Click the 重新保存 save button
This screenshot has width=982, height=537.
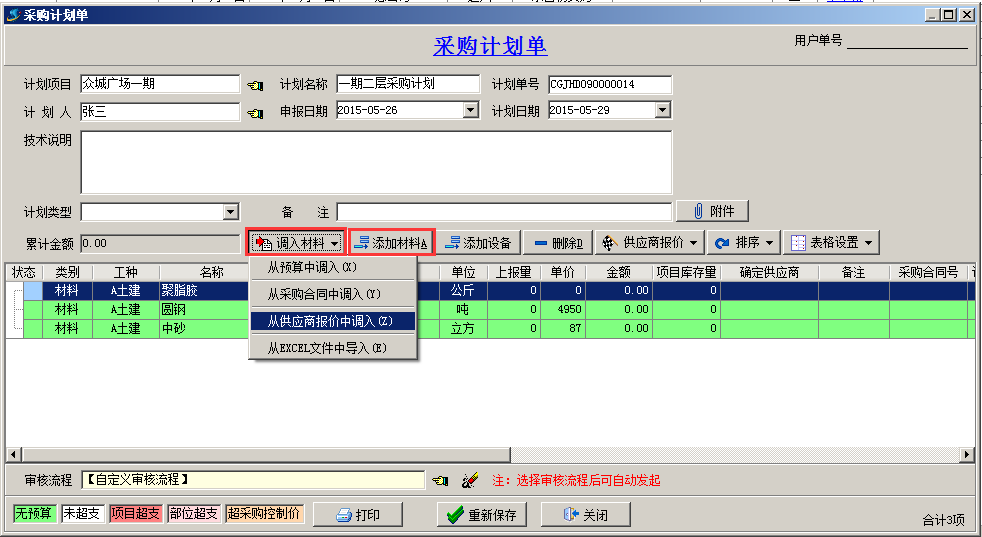click(x=484, y=515)
